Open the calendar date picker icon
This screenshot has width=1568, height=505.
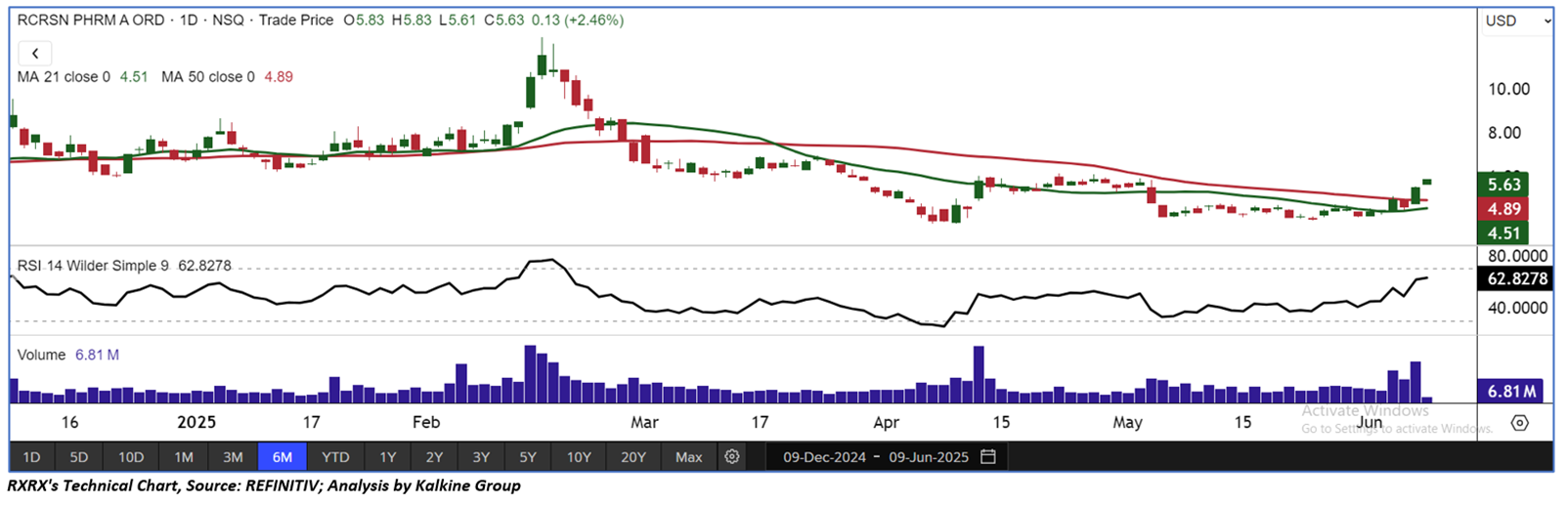[988, 457]
